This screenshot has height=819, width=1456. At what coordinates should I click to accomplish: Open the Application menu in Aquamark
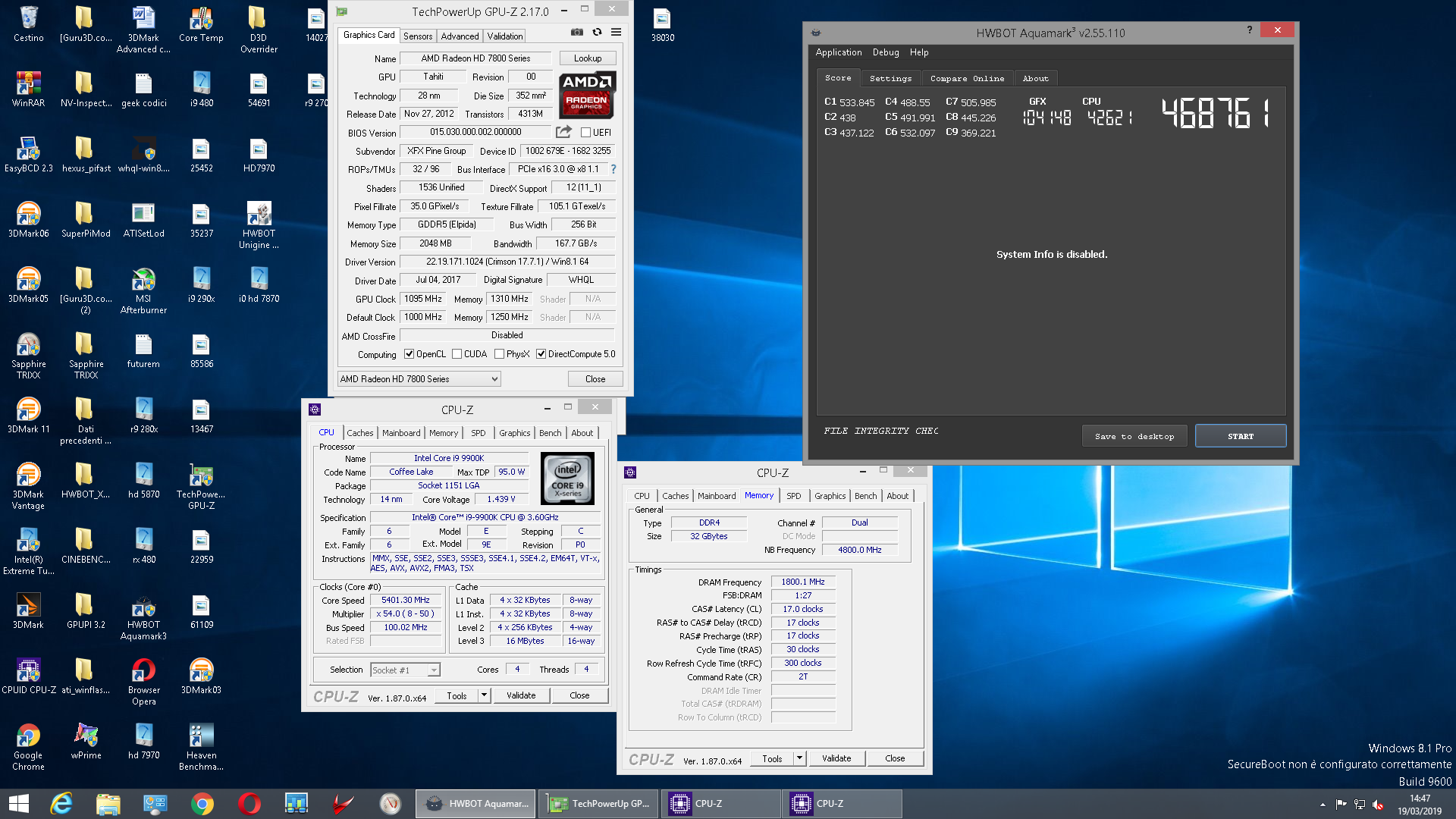point(839,52)
